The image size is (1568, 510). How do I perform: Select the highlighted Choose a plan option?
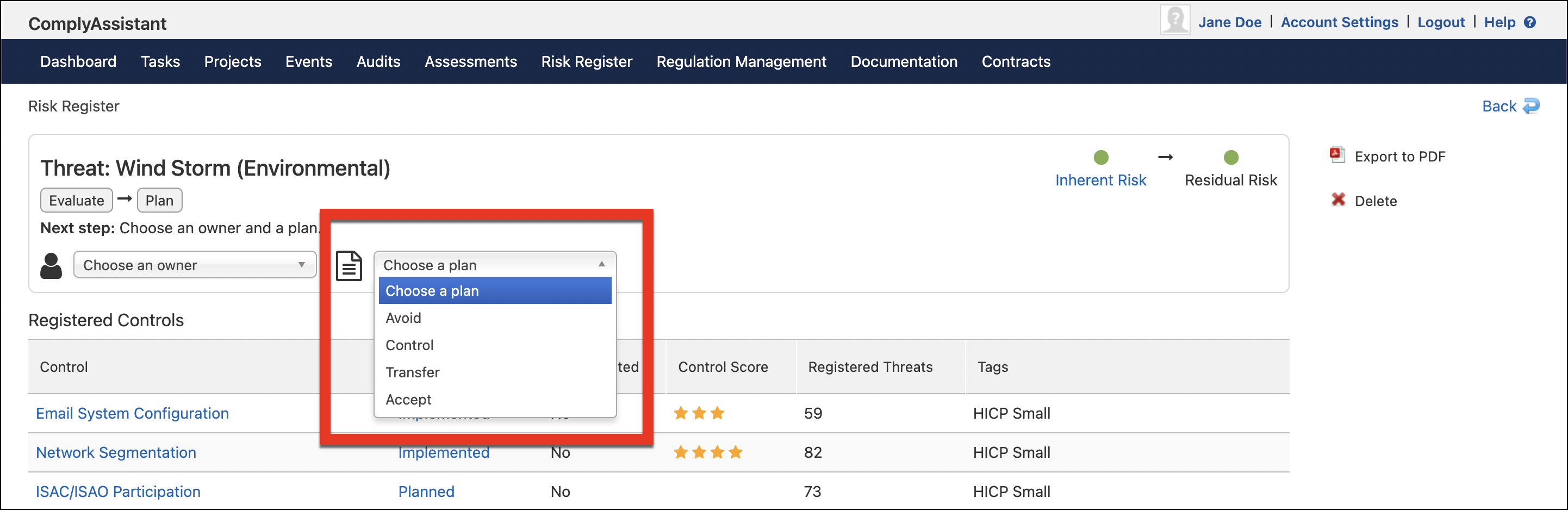495,291
